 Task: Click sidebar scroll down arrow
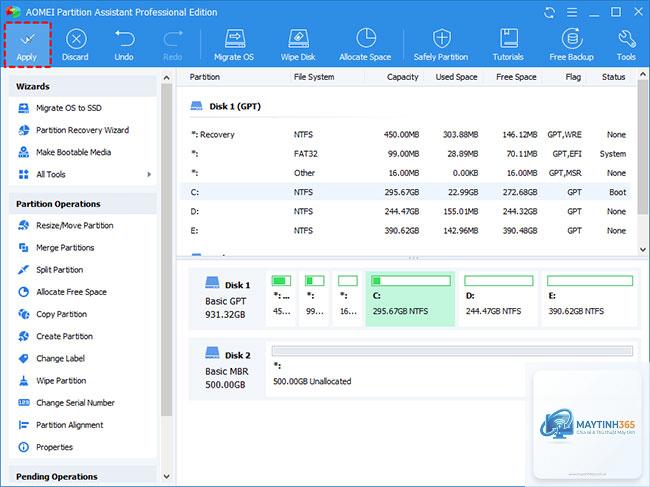pos(166,477)
